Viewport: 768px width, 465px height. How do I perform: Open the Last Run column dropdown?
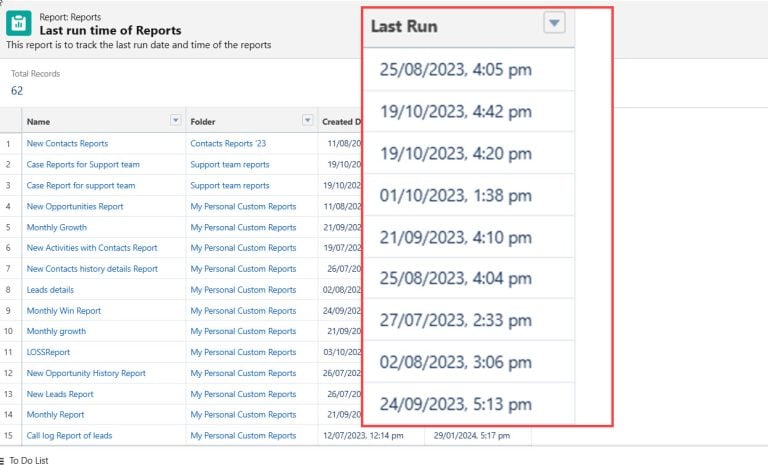[554, 23]
